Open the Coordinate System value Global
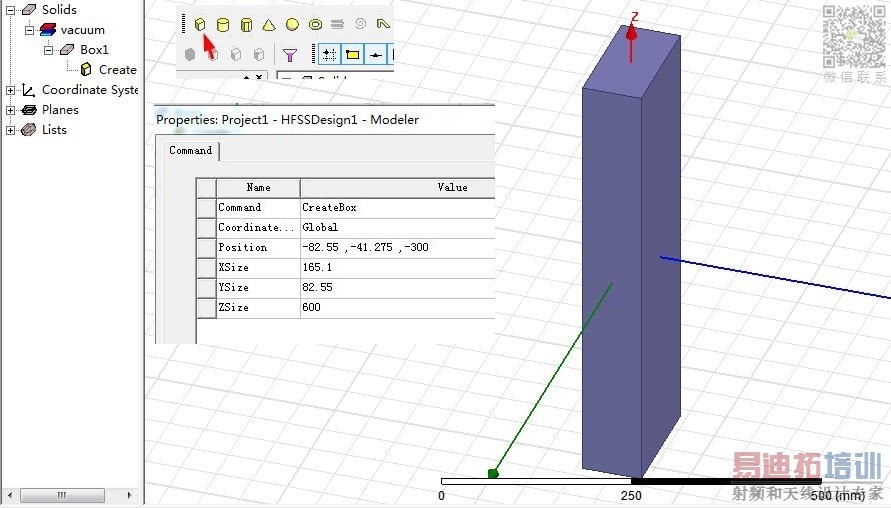The width and height of the screenshot is (891, 508). pos(398,228)
